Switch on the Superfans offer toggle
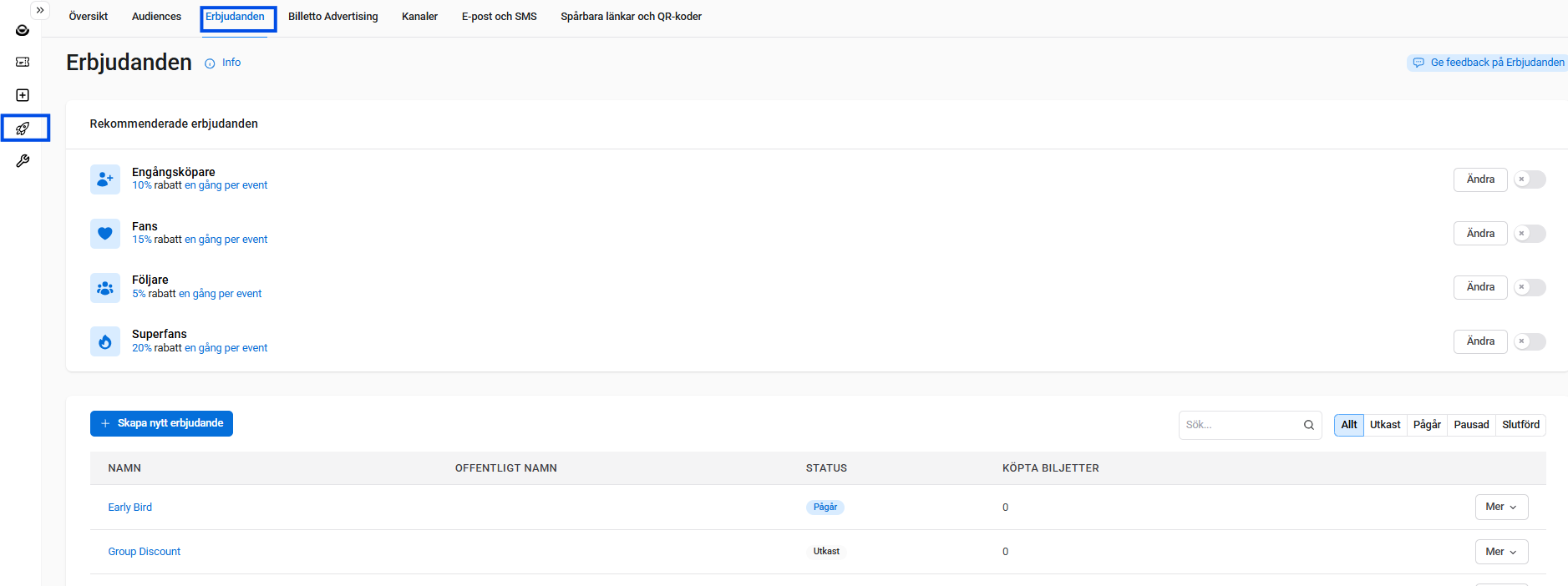The height and width of the screenshot is (586, 1568). 1530,341
